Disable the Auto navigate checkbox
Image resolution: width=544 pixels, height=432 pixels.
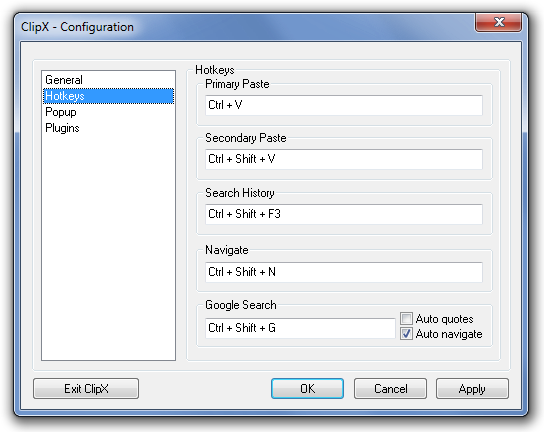click(x=406, y=333)
